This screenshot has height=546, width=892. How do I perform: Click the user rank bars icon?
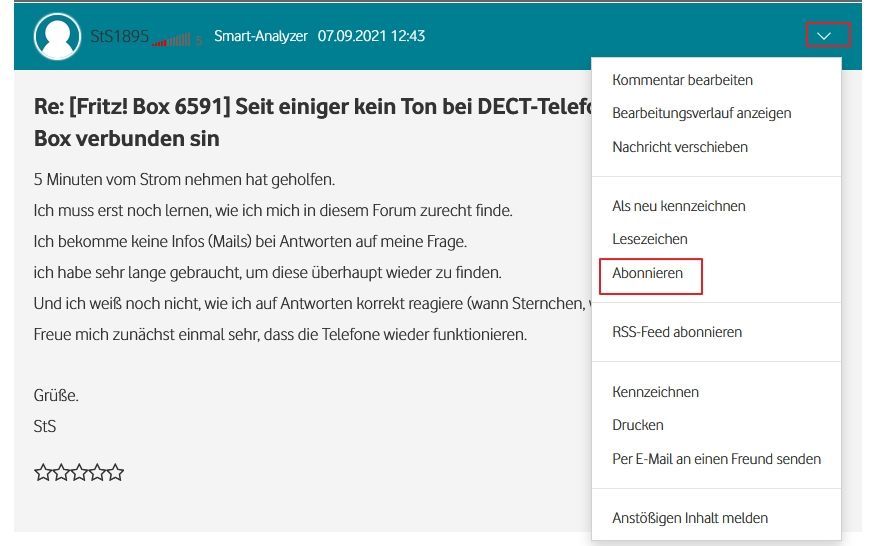click(x=171, y=40)
